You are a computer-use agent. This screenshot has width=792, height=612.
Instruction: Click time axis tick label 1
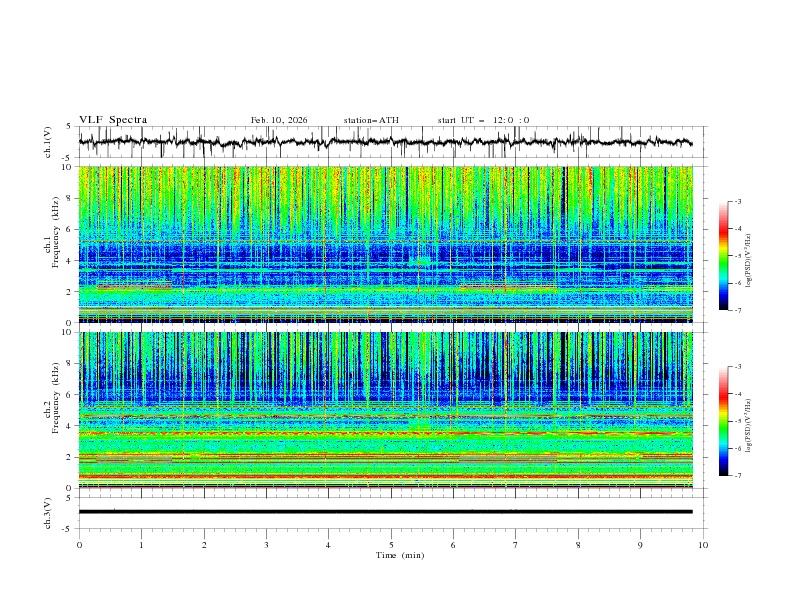point(141,545)
